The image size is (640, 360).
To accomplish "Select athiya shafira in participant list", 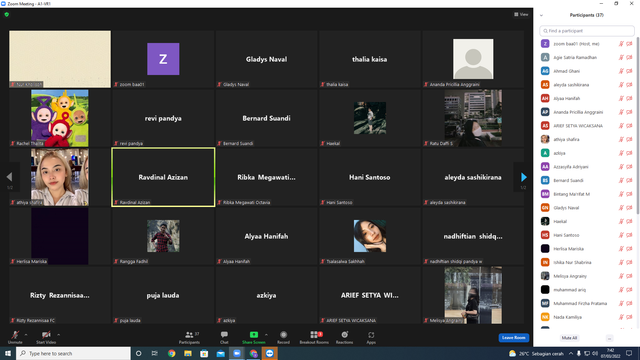I will [x=587, y=140].
